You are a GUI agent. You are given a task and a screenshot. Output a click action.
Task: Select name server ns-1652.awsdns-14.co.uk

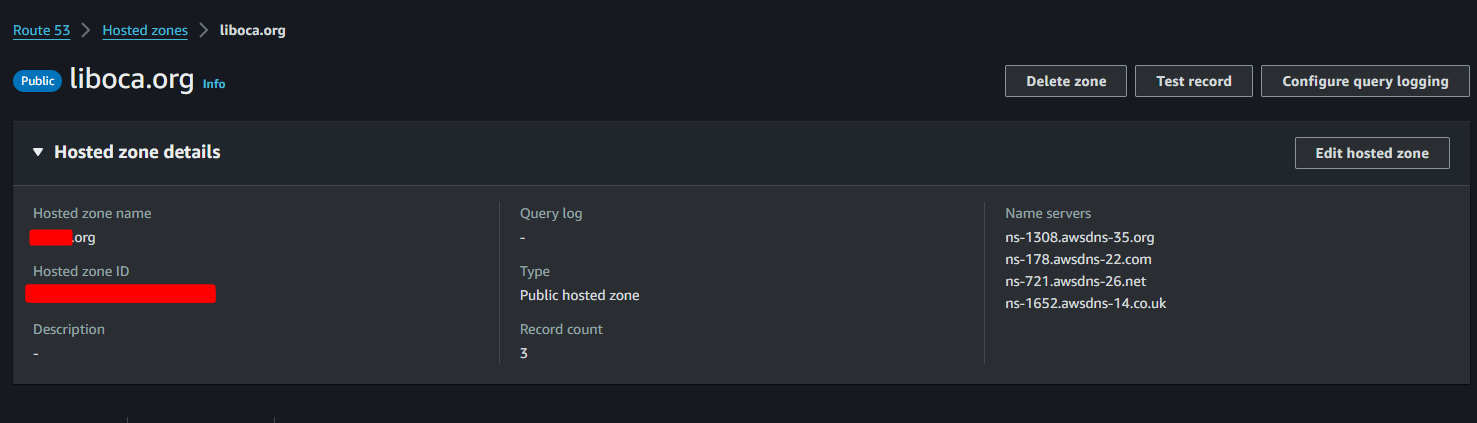point(1085,303)
